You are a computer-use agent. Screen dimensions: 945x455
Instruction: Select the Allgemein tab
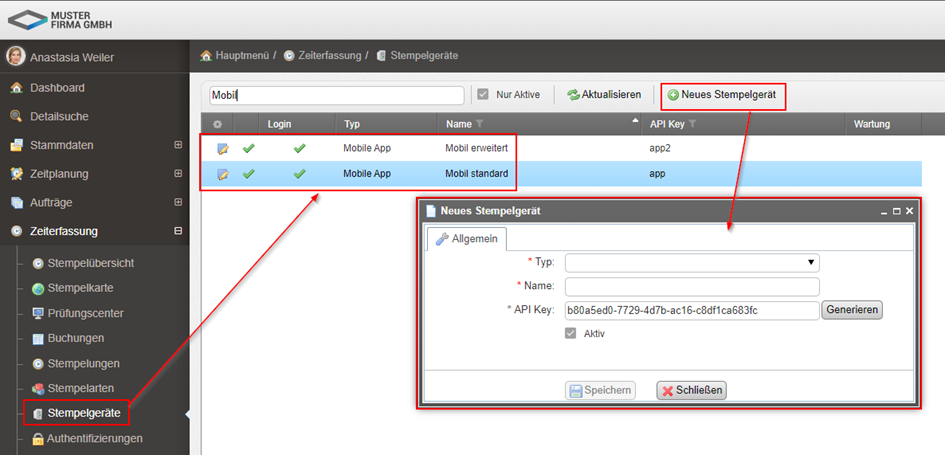point(467,239)
